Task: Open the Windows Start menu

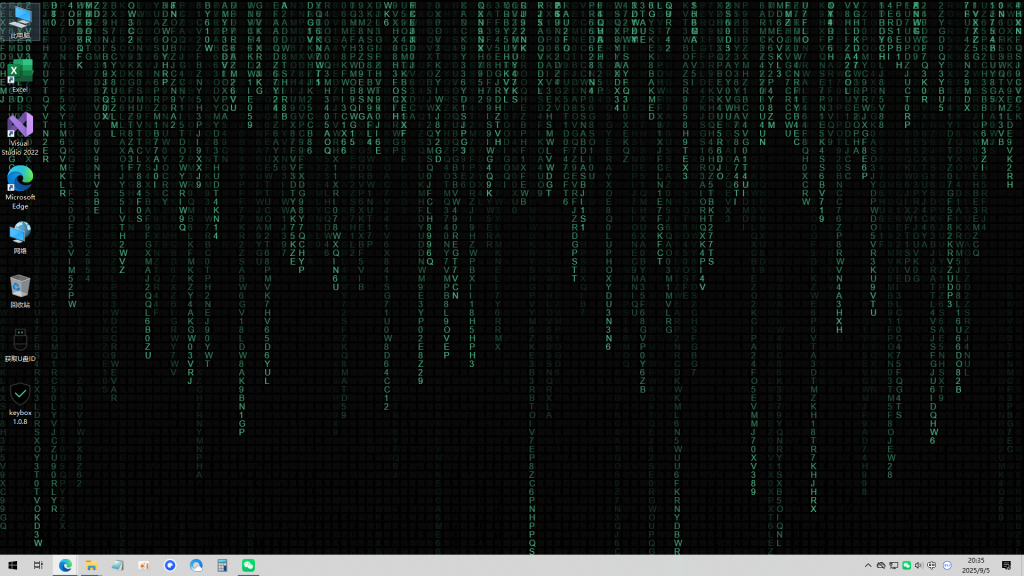Action: [13, 566]
